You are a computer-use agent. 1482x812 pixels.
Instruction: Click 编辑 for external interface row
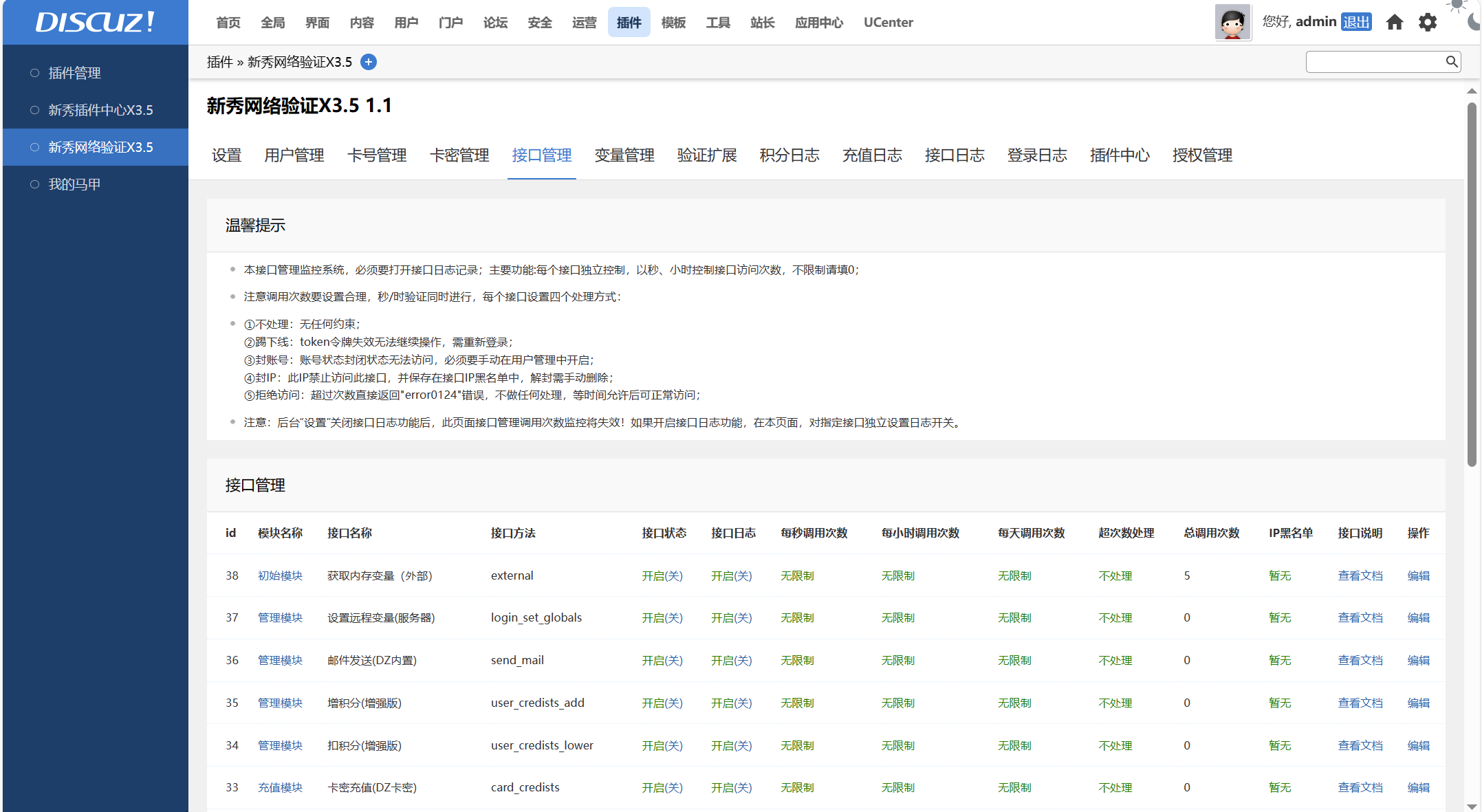pyautogui.click(x=1418, y=575)
